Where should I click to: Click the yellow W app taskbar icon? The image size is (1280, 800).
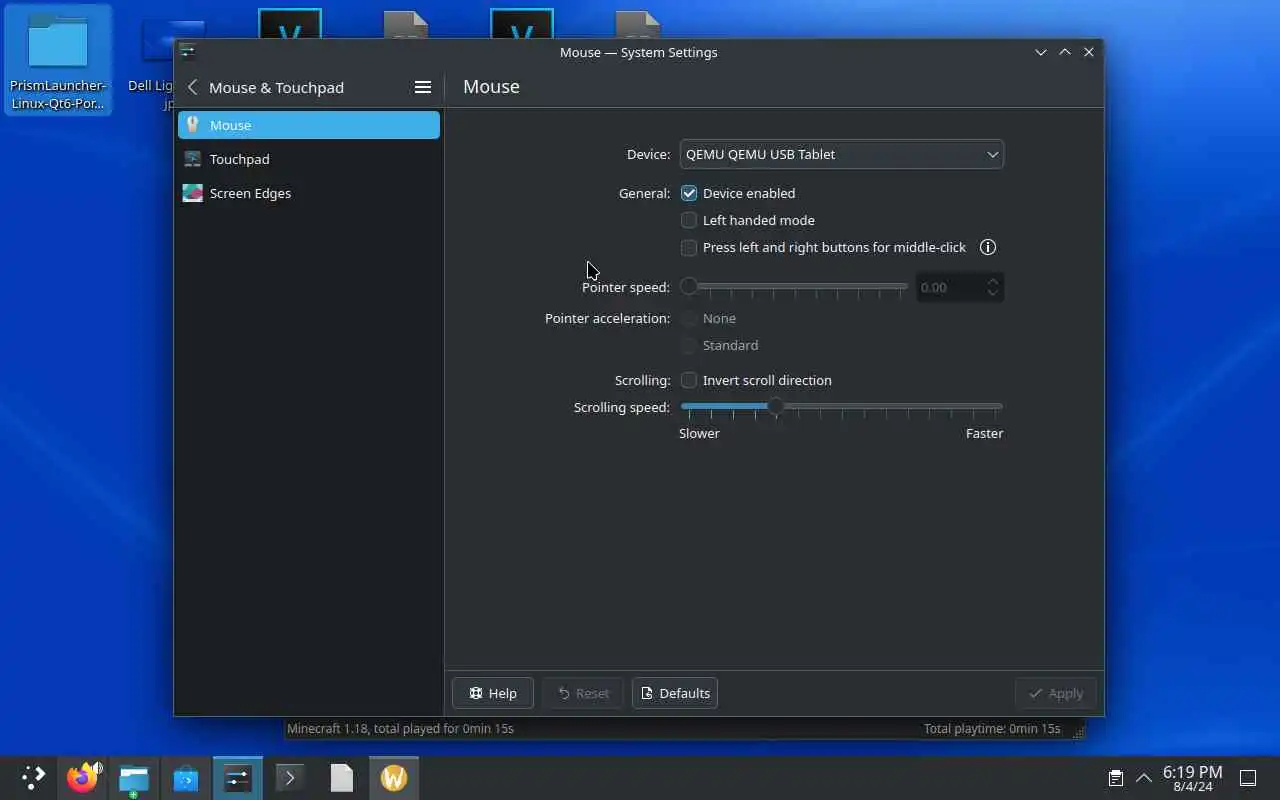pyautogui.click(x=394, y=777)
